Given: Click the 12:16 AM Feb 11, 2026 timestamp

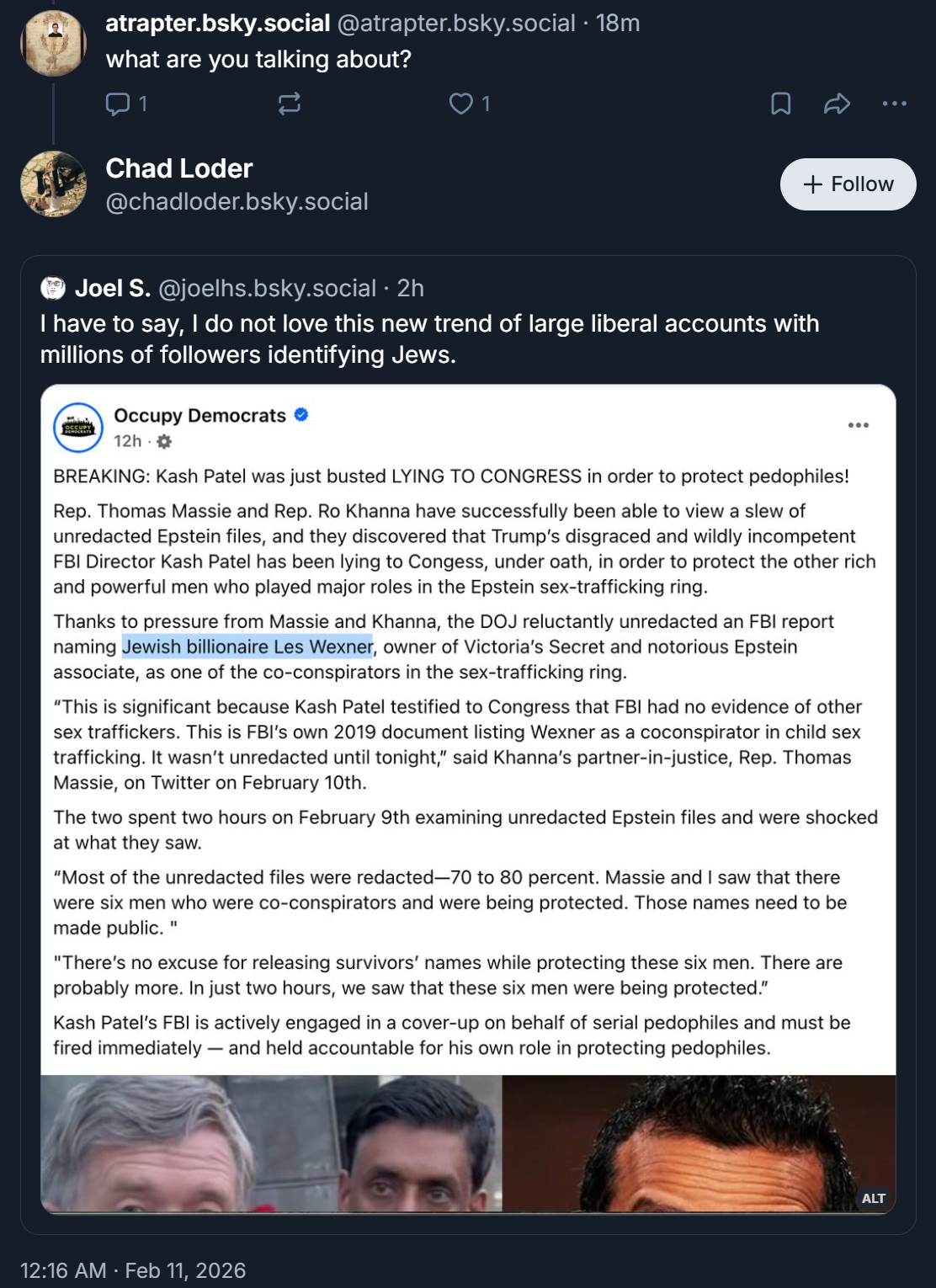Looking at the screenshot, I should click(x=133, y=1270).
